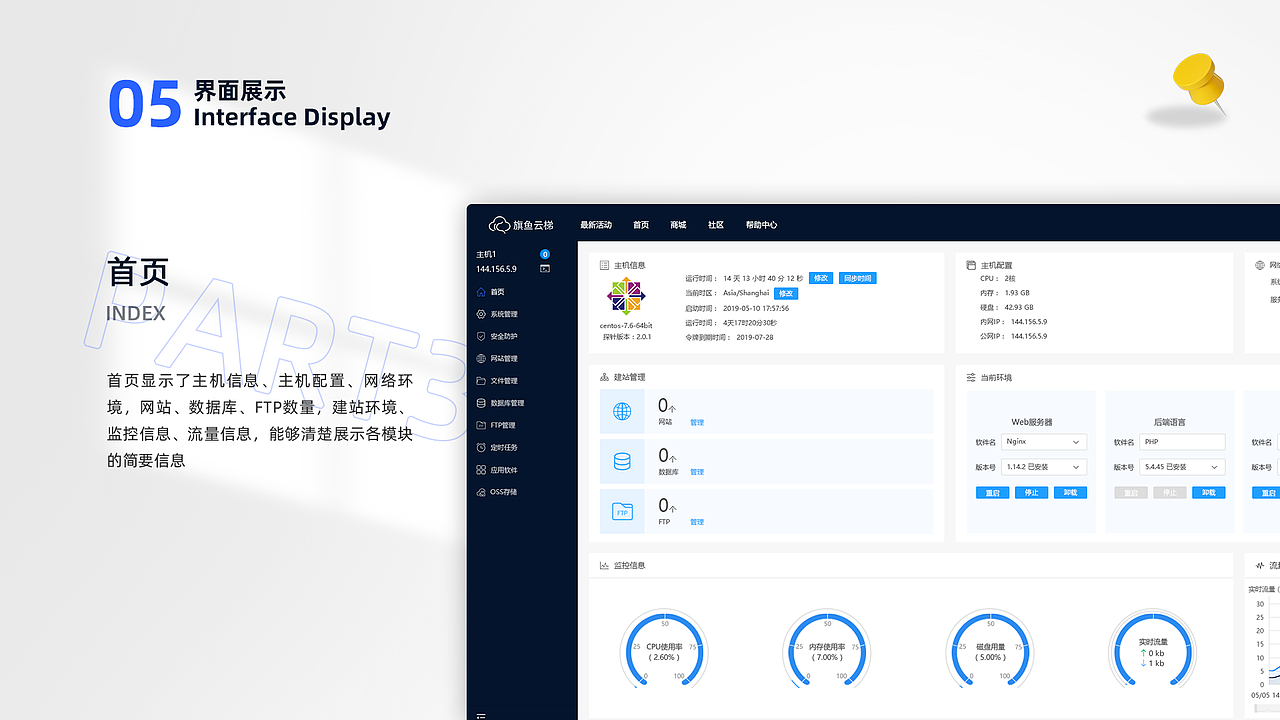Open the Nginx software name dropdown
1280x720 pixels.
point(1044,442)
